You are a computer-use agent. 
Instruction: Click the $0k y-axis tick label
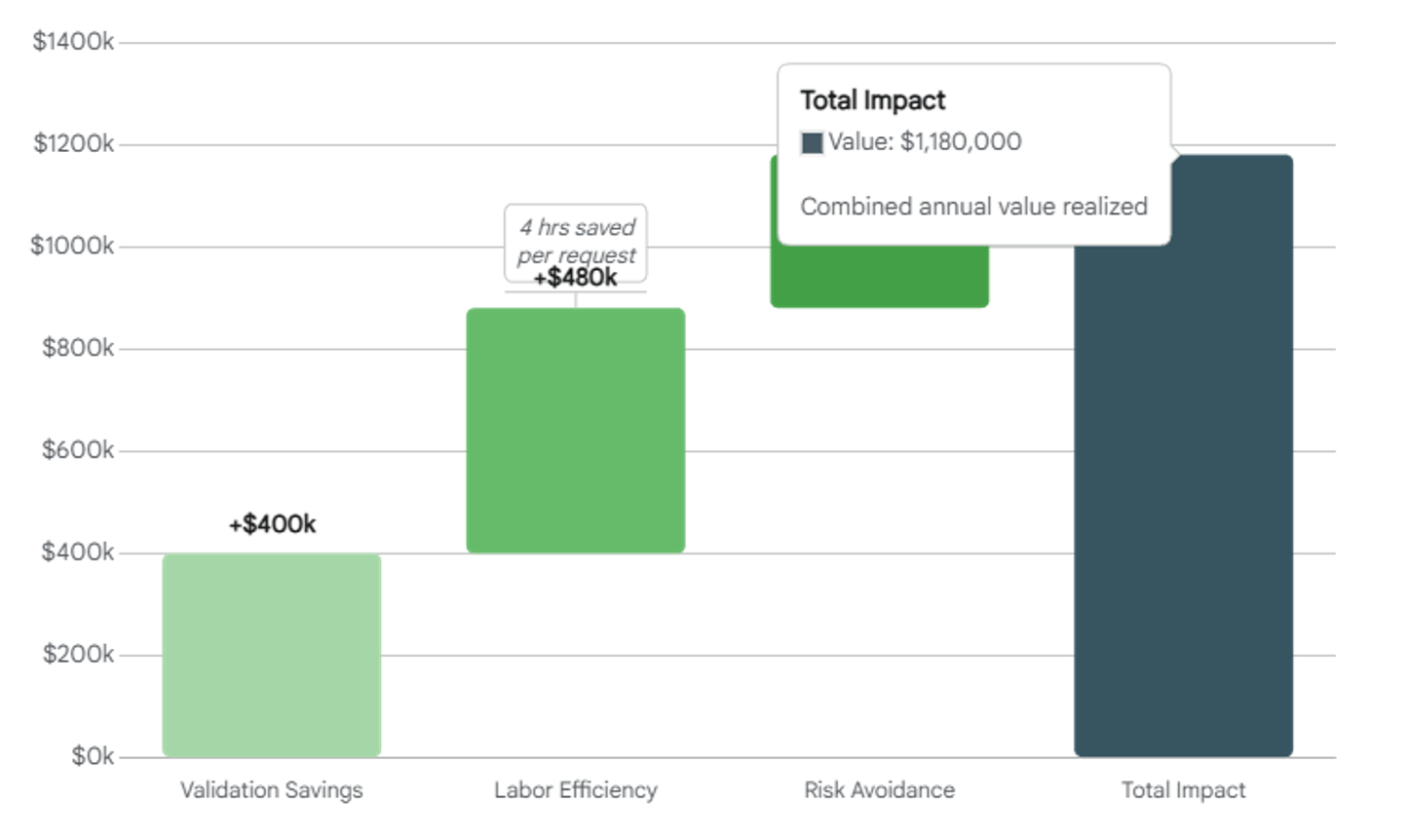(x=92, y=756)
